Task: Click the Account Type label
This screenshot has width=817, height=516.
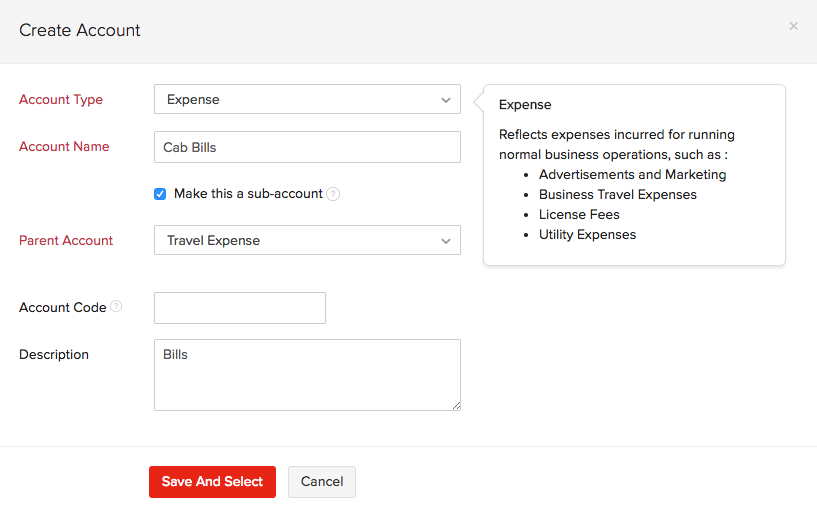Action: (x=61, y=100)
